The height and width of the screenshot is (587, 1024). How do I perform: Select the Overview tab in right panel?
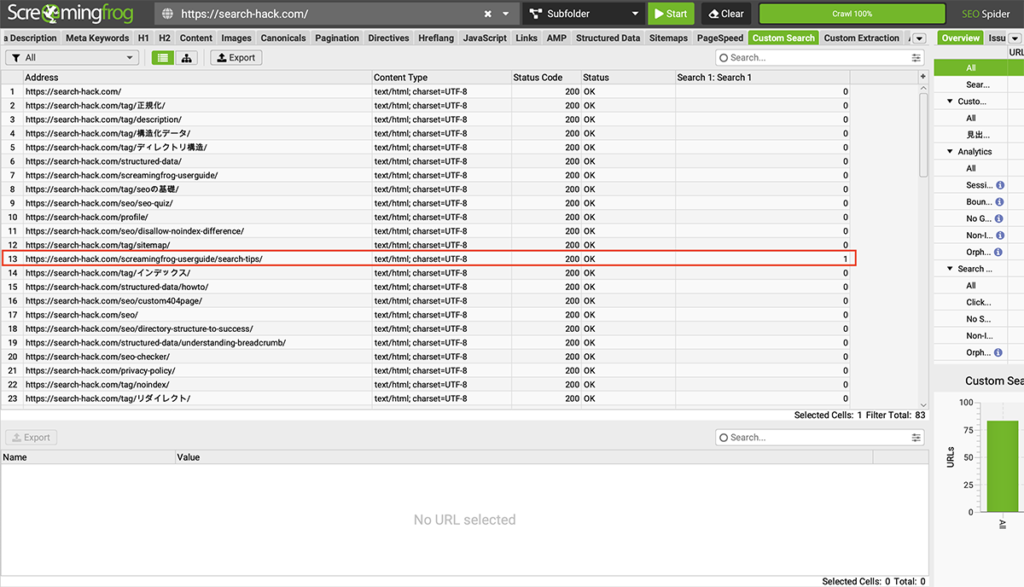(960, 38)
